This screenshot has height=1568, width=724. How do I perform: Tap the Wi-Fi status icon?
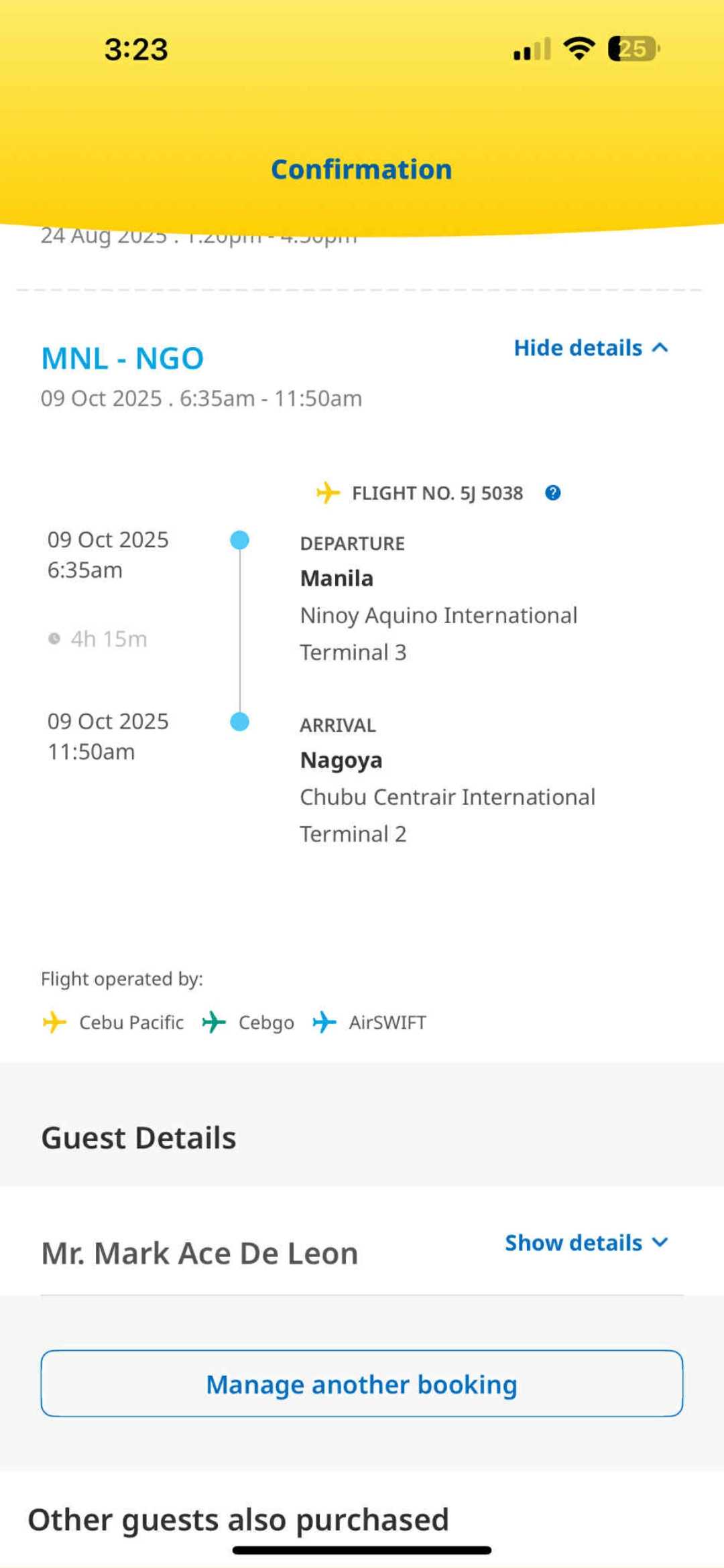[579, 49]
